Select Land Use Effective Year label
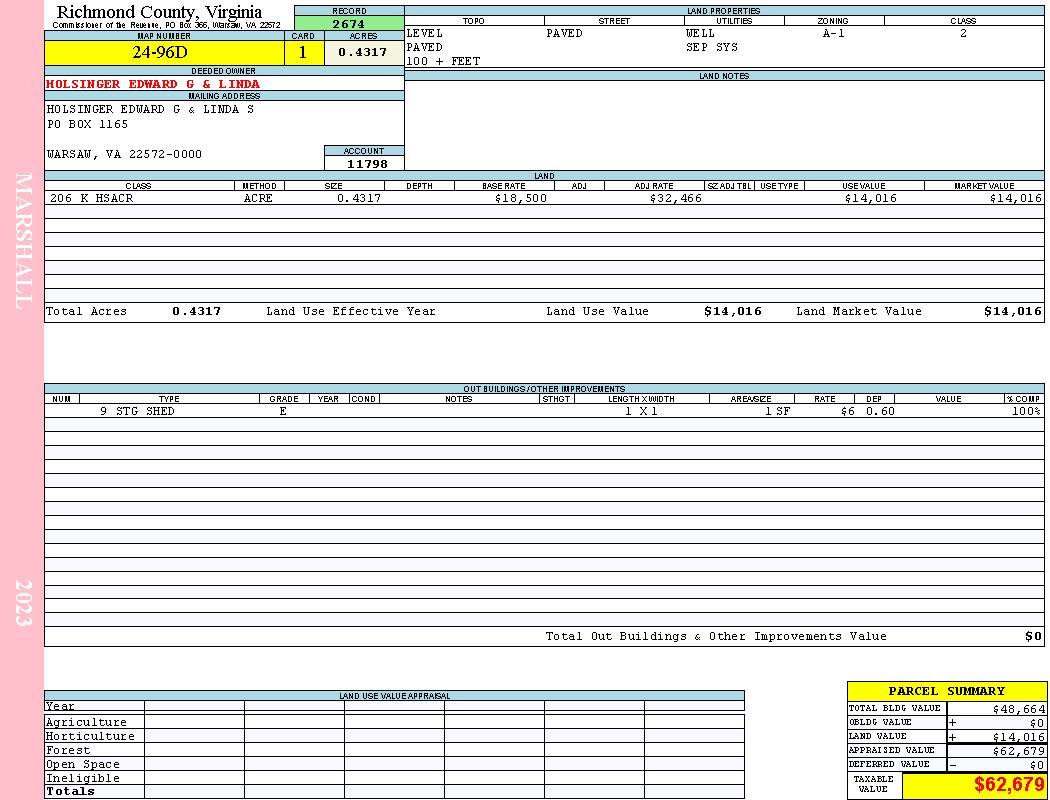This screenshot has height=800, width=1050. 351,311
